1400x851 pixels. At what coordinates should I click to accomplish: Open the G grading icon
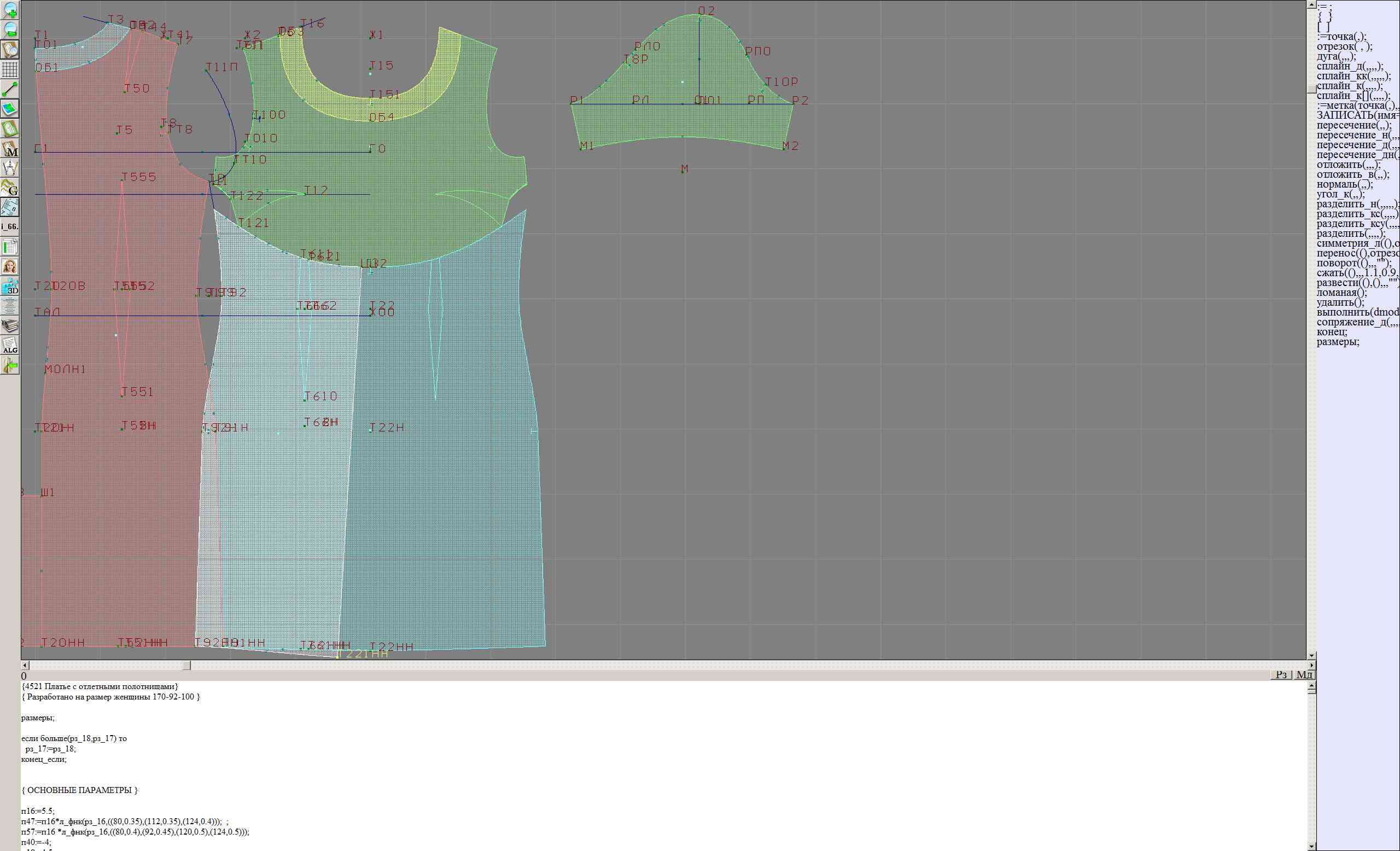[10, 188]
